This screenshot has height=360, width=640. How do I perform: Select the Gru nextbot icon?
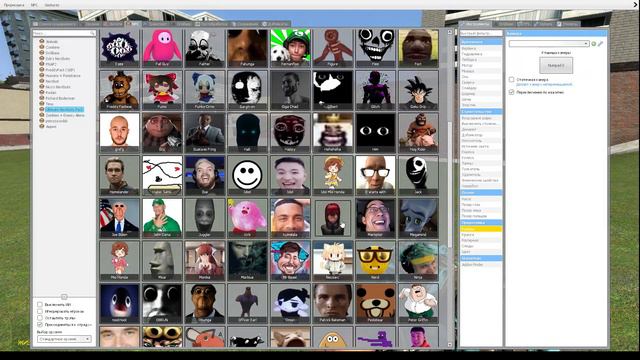(x=162, y=133)
